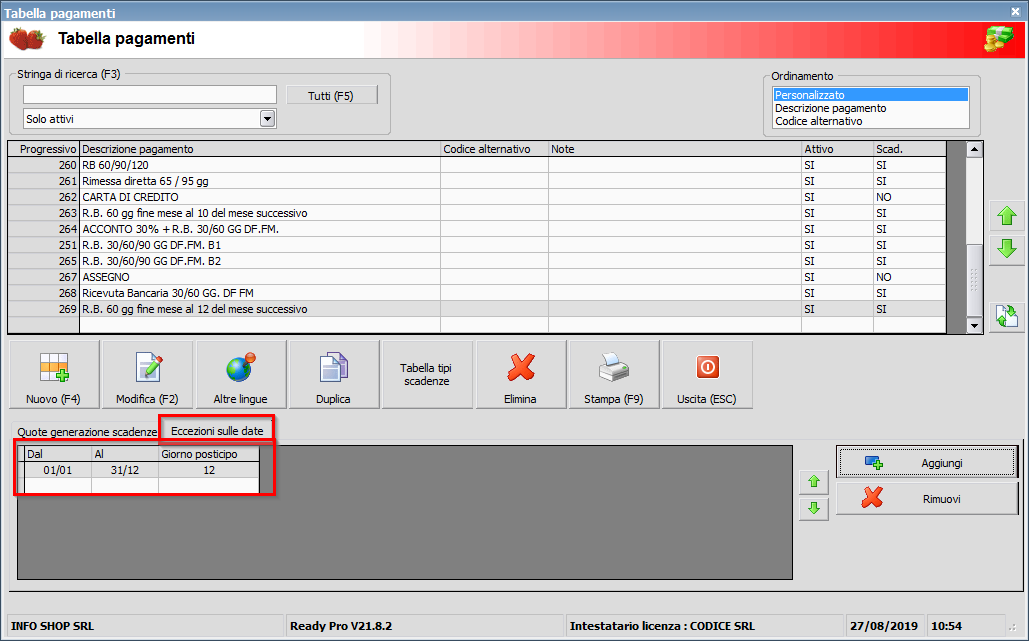This screenshot has height=641, width=1029.
Task: Click the Dal cell 01/01
Action: (58, 470)
